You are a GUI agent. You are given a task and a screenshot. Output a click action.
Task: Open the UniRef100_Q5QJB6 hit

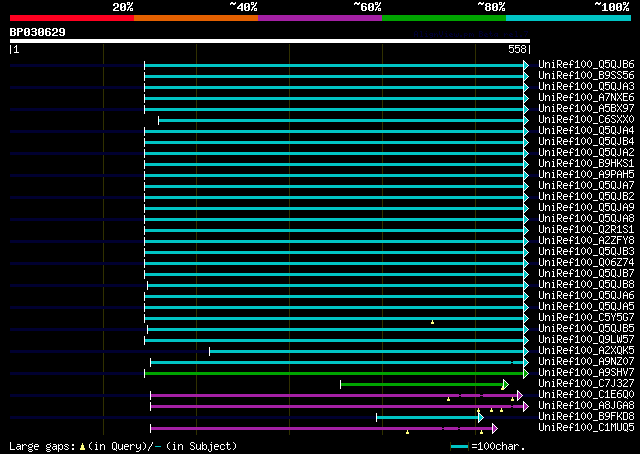(586, 65)
